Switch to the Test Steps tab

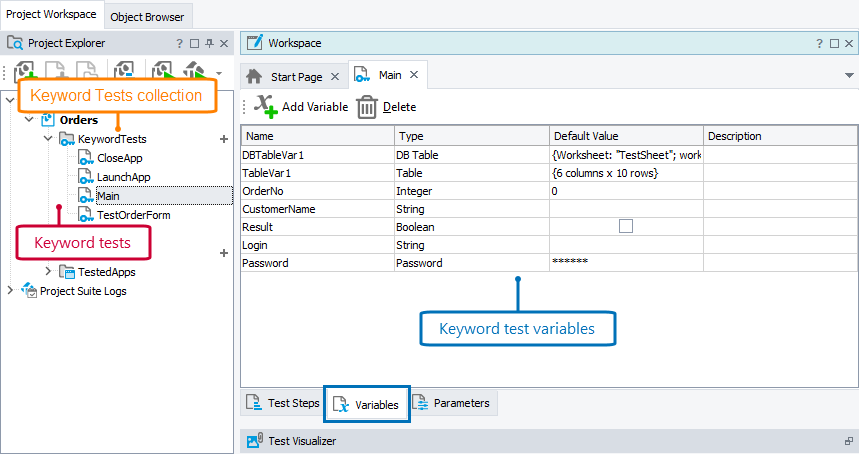click(283, 404)
